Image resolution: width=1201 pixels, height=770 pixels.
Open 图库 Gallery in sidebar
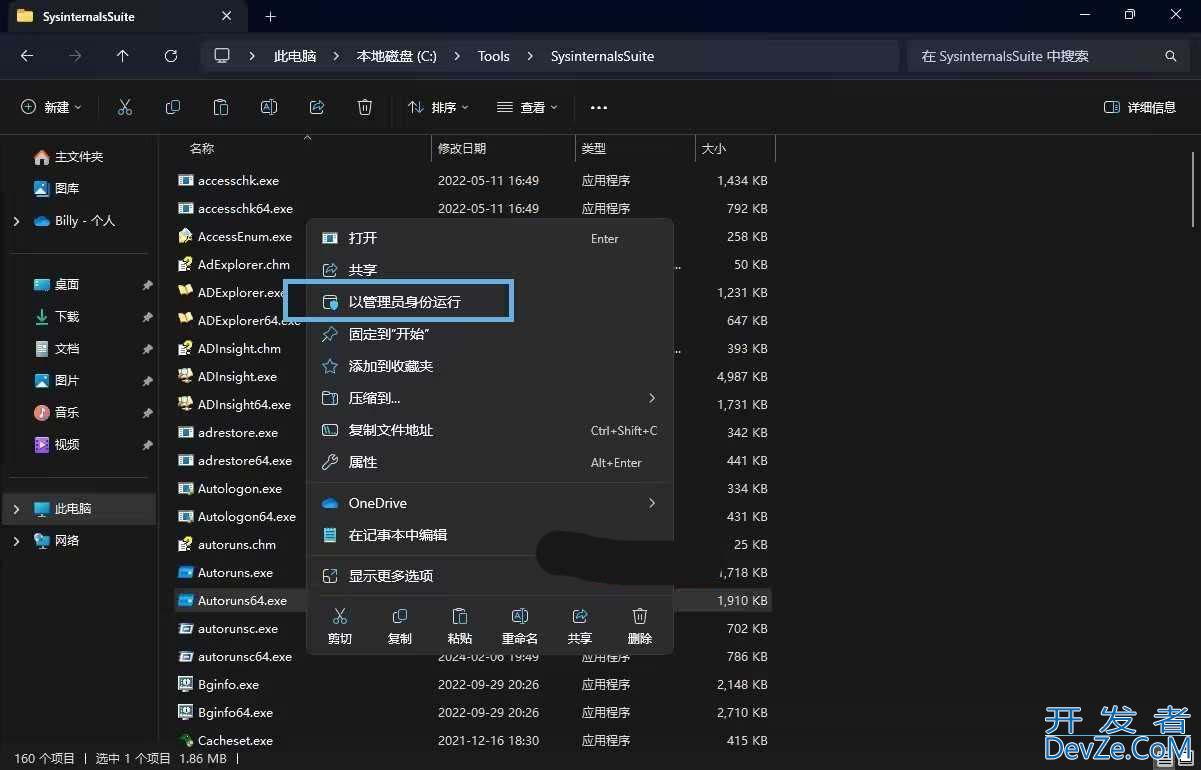[57, 188]
